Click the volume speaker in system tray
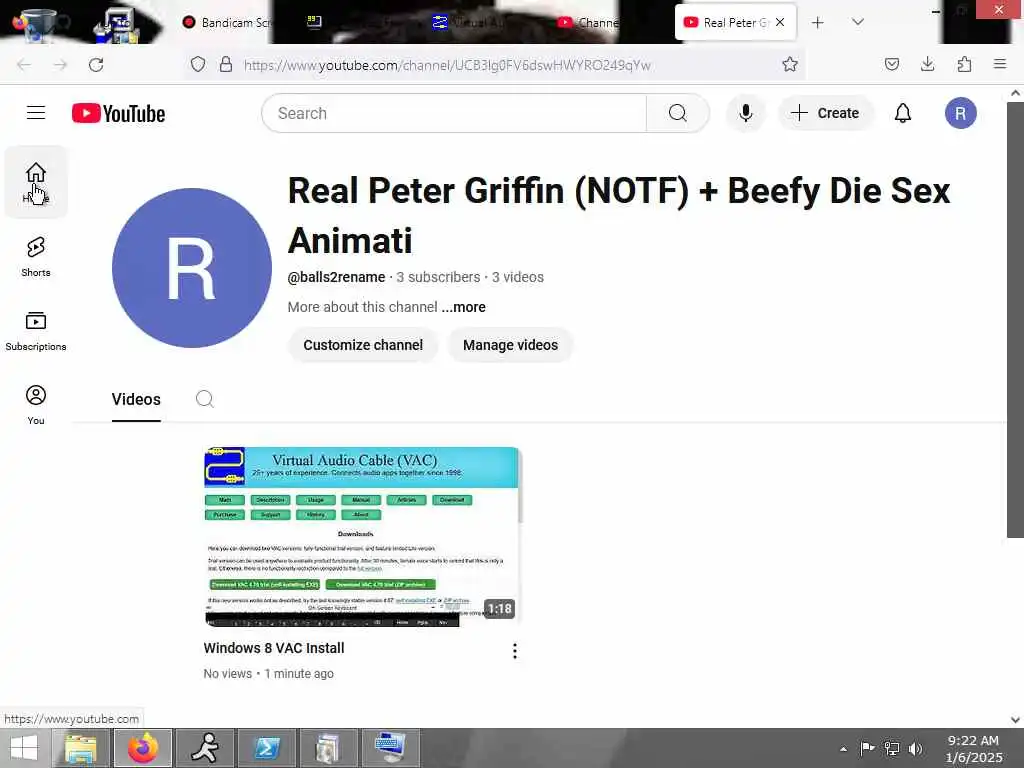The height and width of the screenshot is (768, 1024). (915, 749)
